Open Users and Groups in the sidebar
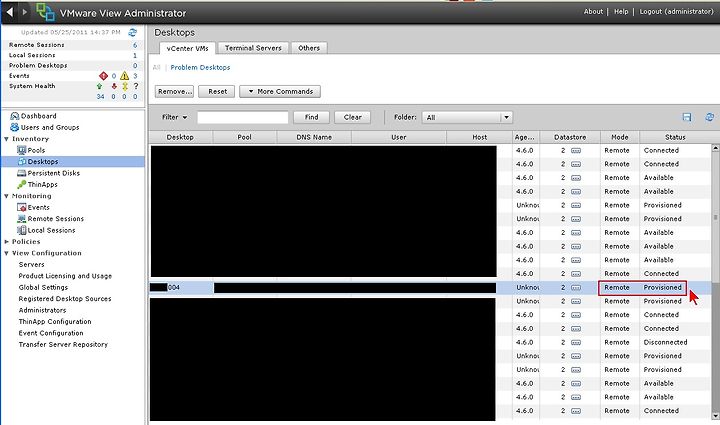The image size is (720, 425). [45, 127]
